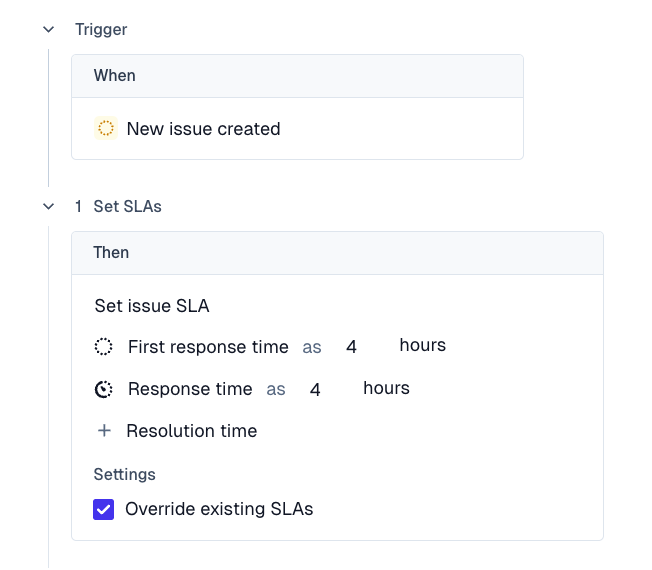Click the Response time label
The image size is (652, 570).
coord(190,389)
